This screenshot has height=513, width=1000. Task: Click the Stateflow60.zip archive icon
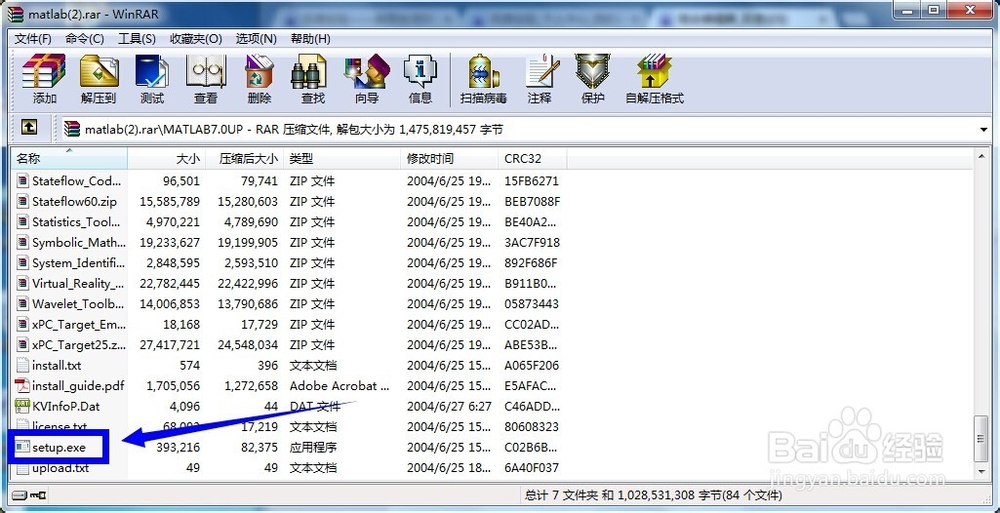[x=22, y=202]
